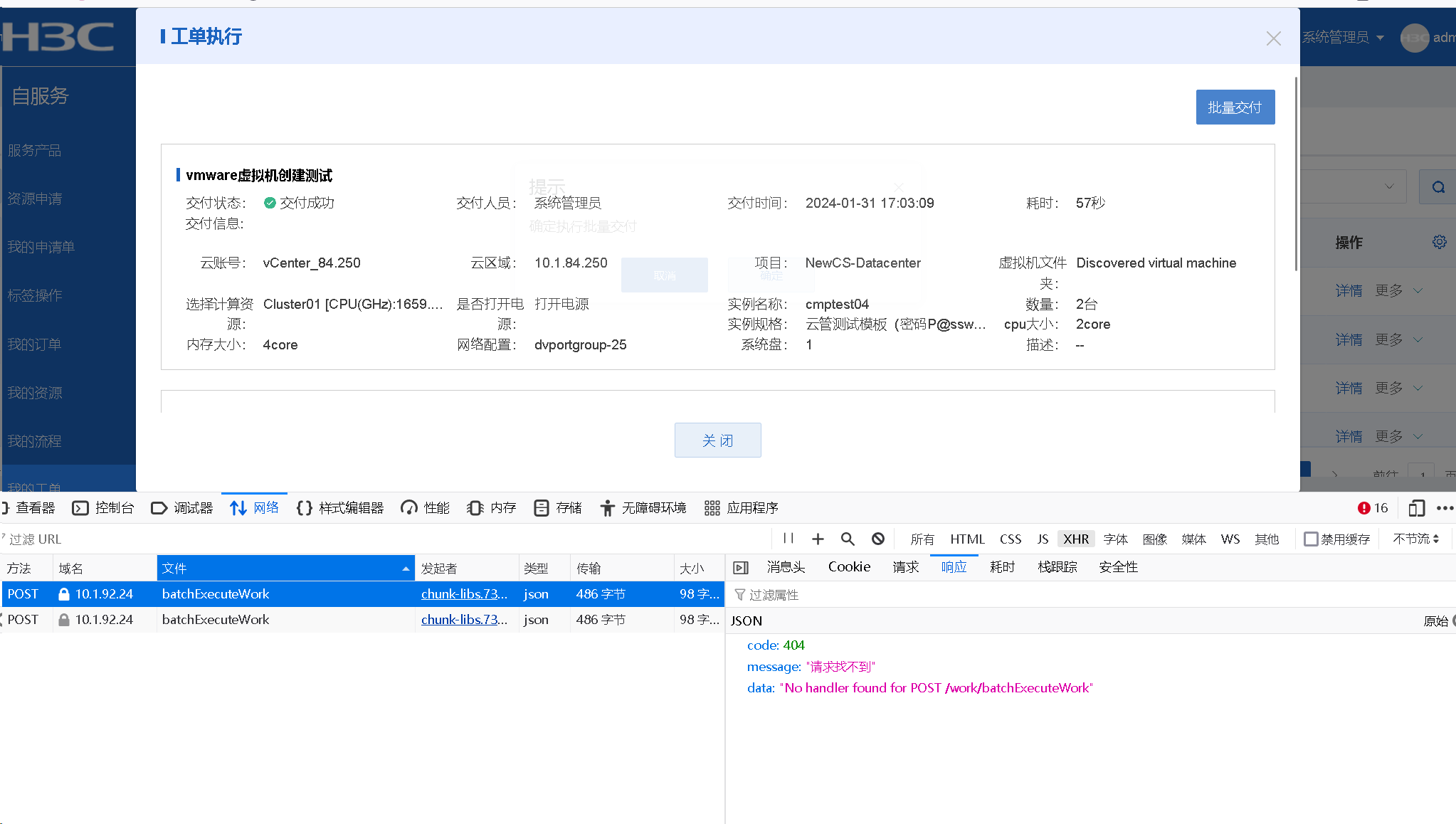This screenshot has height=824, width=1456.
Task: Pause network recording button
Action: click(788, 539)
